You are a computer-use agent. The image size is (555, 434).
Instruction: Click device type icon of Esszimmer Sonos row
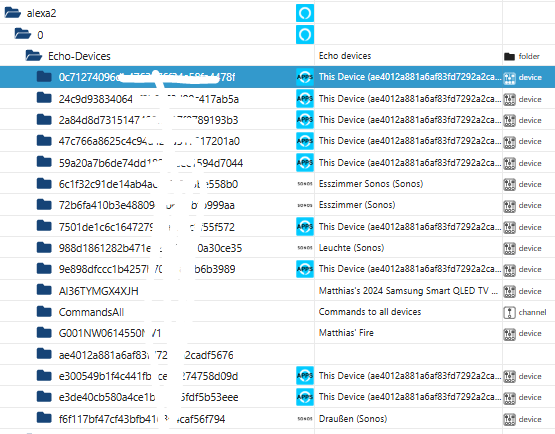point(509,184)
